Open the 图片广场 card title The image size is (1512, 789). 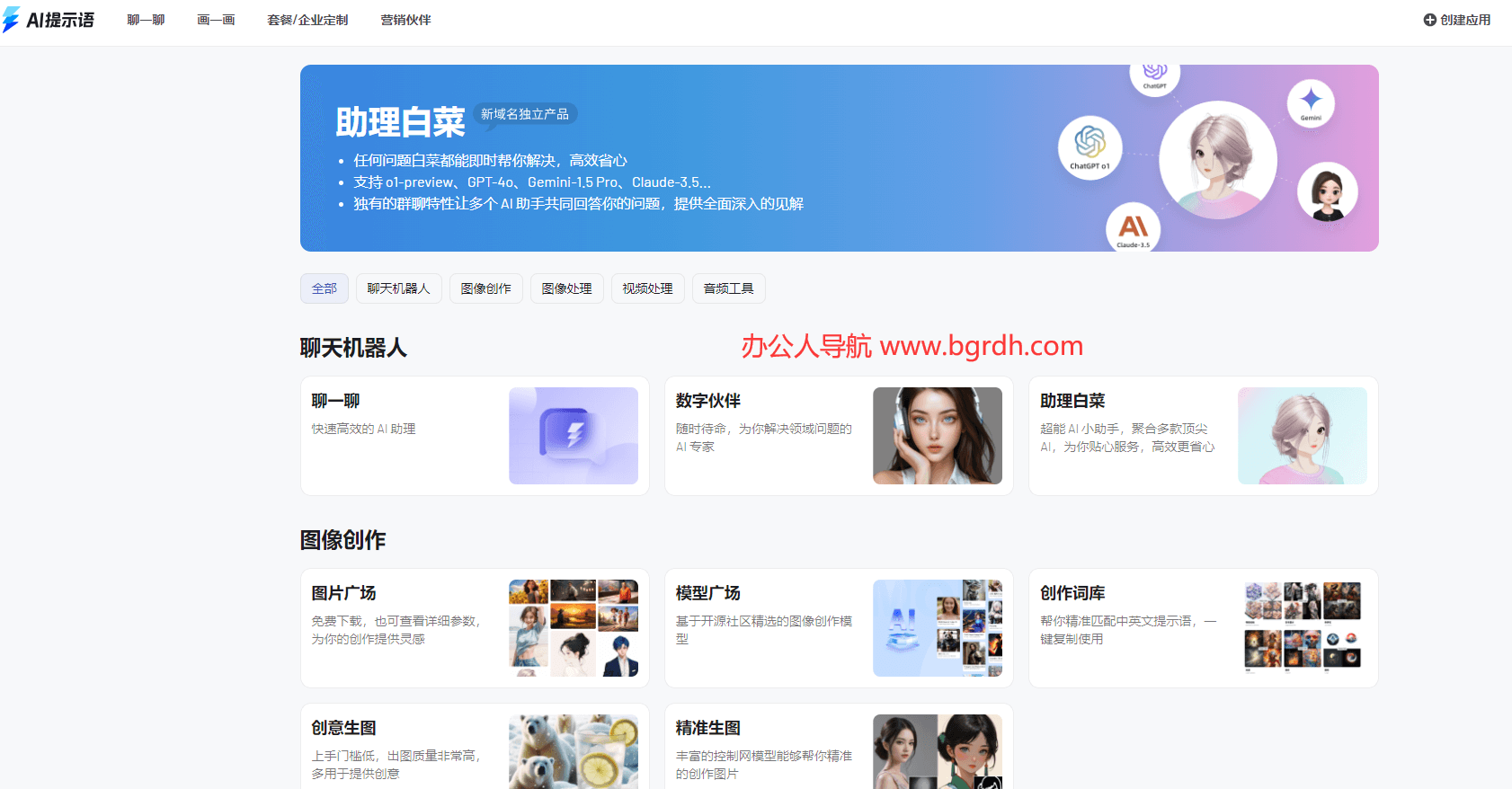pyautogui.click(x=343, y=593)
